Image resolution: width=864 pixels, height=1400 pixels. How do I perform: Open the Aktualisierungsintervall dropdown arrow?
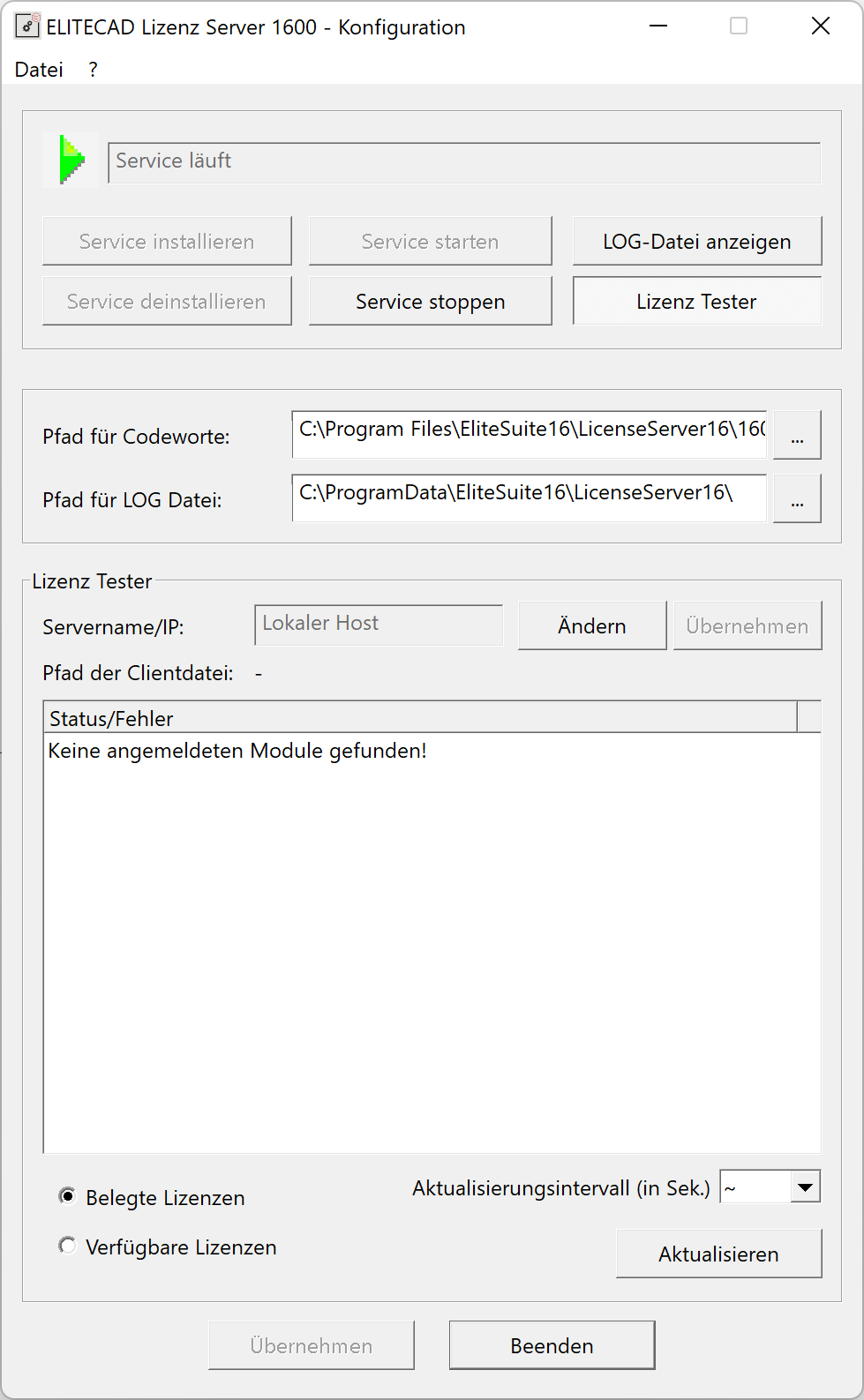(x=805, y=1187)
